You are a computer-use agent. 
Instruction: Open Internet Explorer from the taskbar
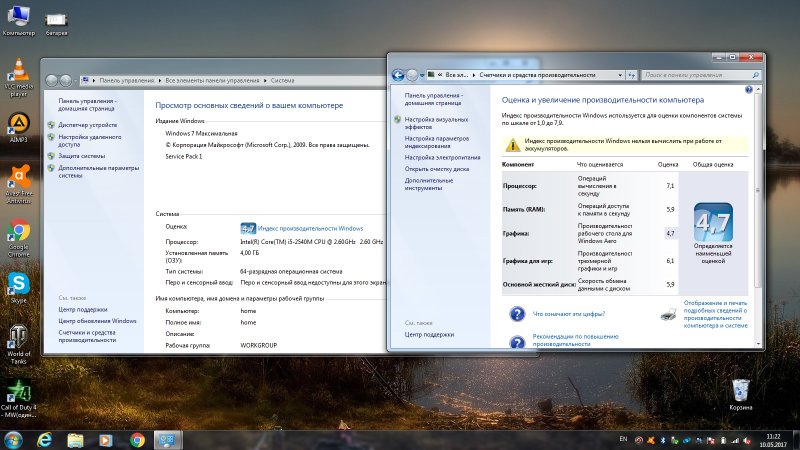point(44,439)
